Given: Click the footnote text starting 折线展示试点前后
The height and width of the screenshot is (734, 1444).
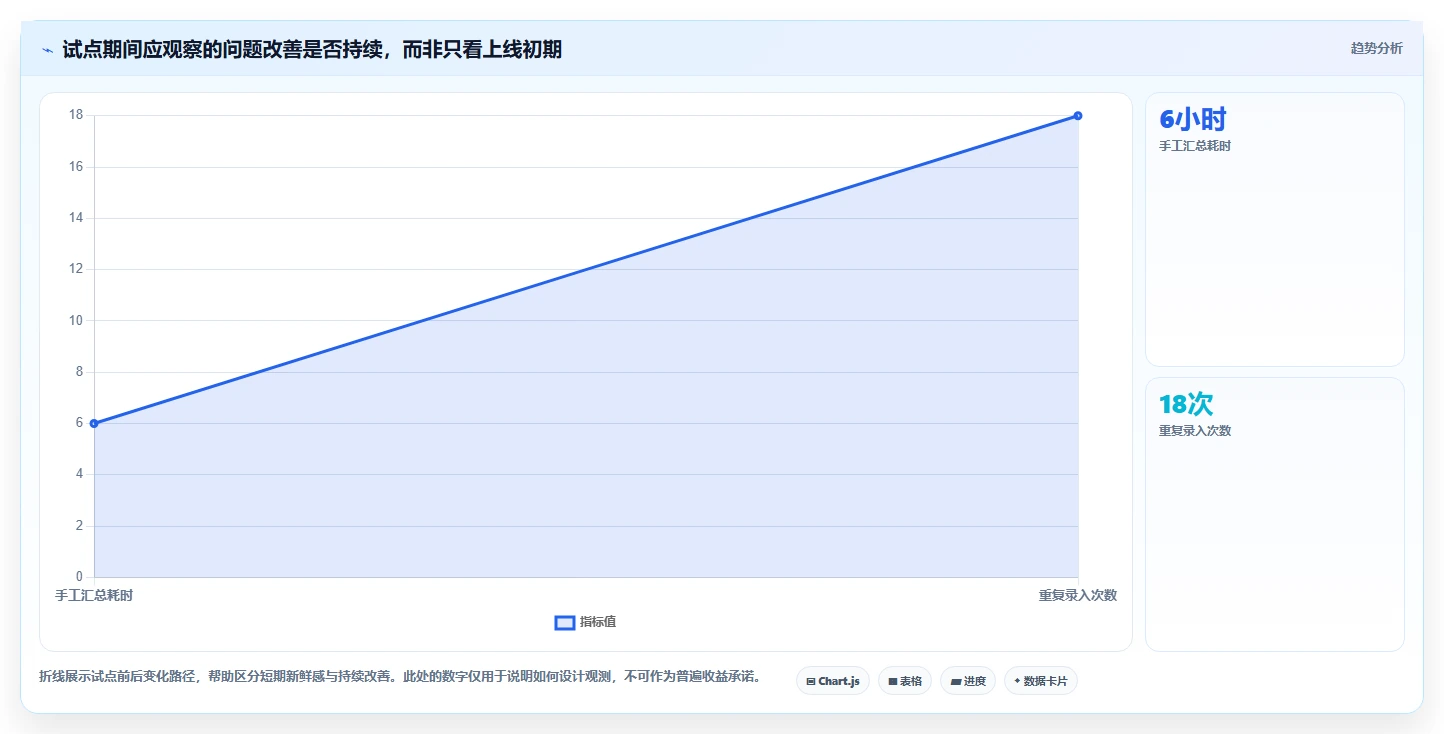Looking at the screenshot, I should pyautogui.click(x=401, y=676).
